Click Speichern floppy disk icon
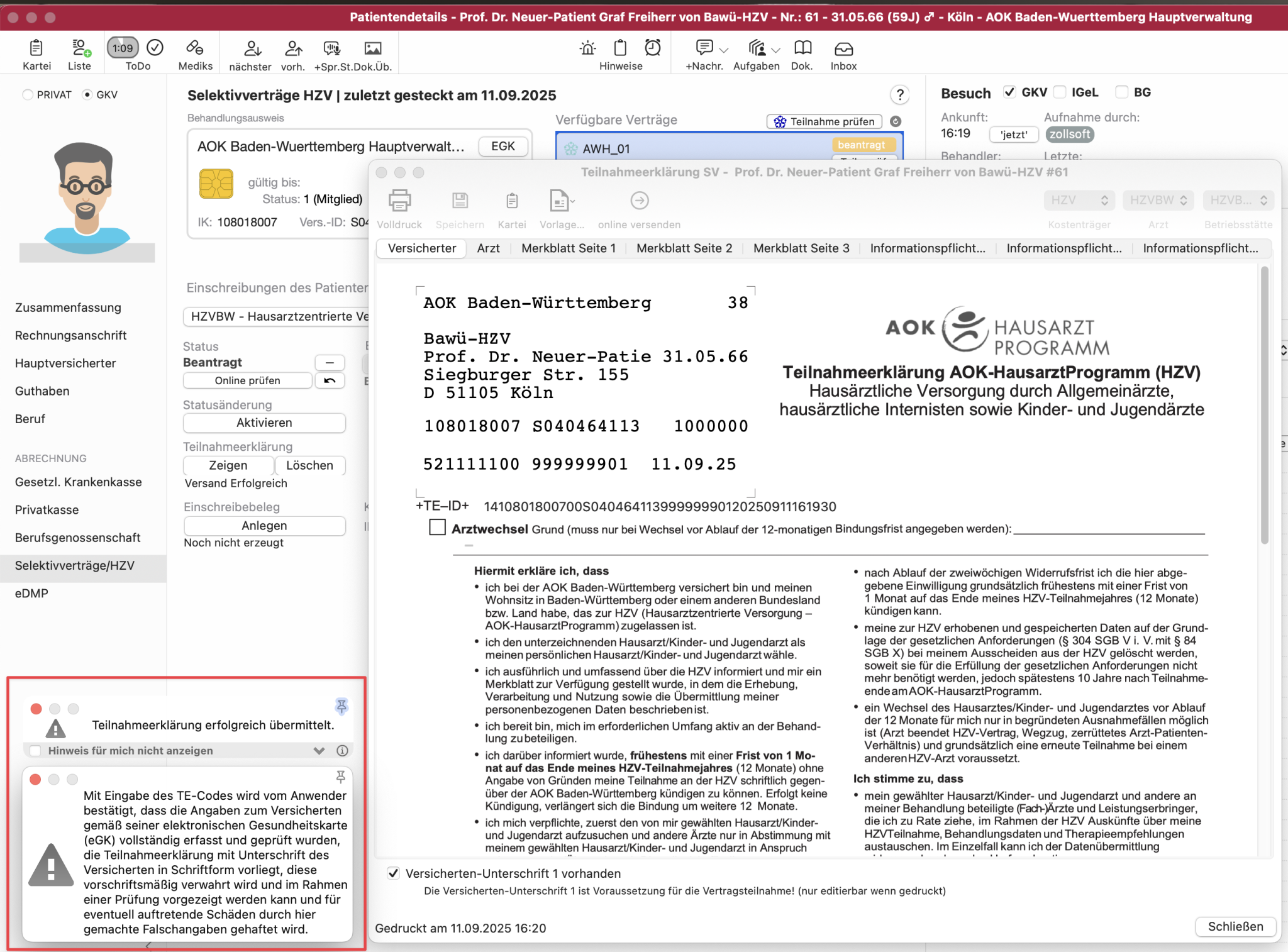1288x952 pixels. coord(460,201)
